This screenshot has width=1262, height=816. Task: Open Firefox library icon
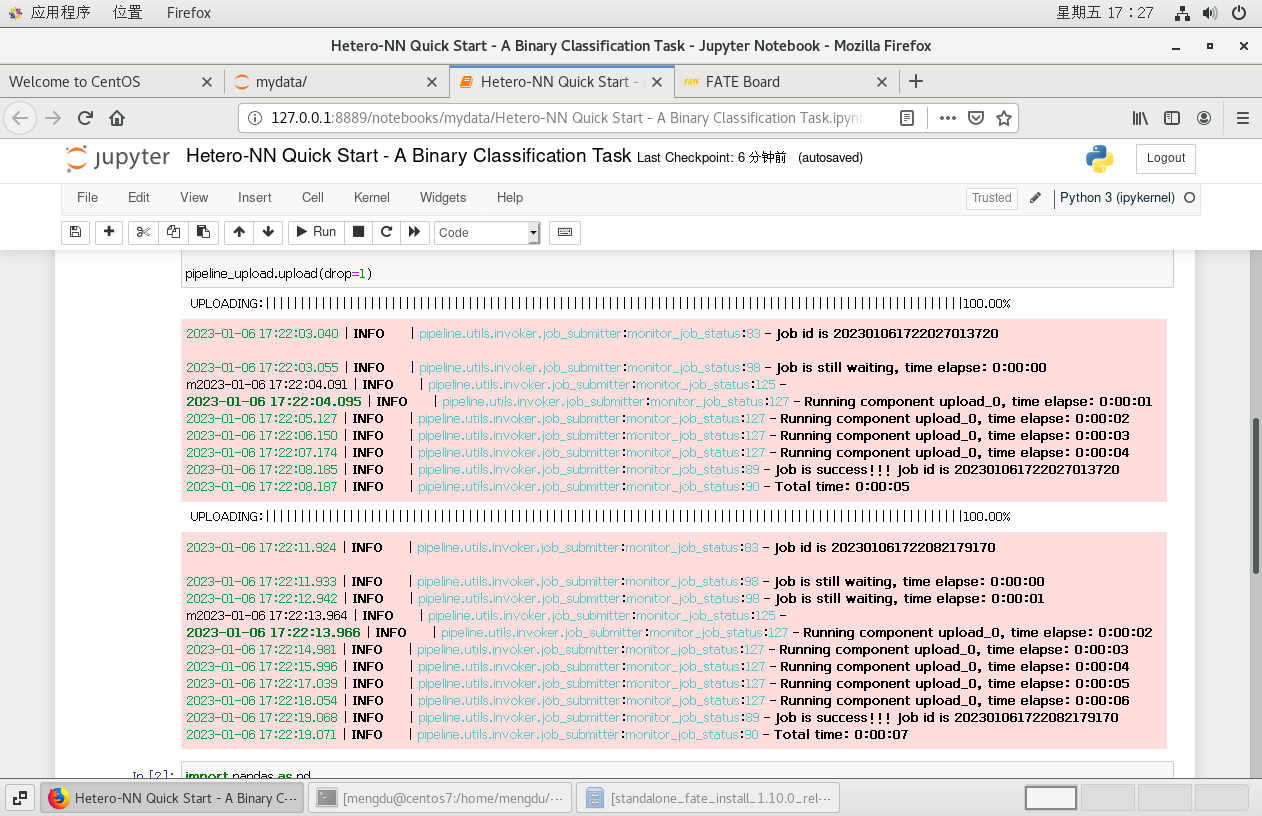[x=1140, y=118]
